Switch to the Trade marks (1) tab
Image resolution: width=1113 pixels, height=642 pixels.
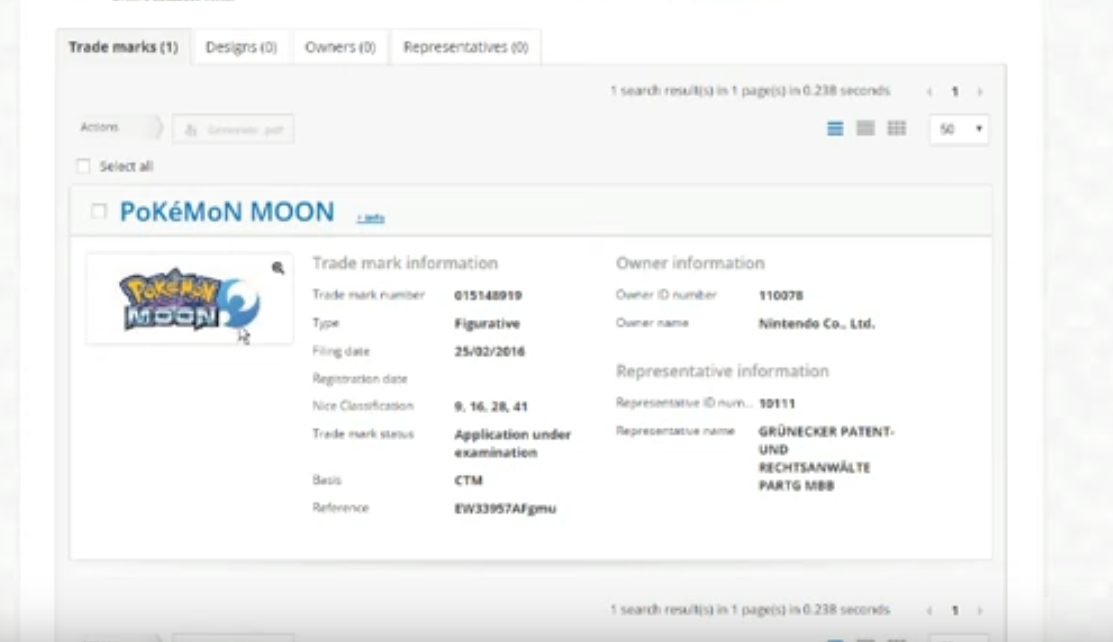(124, 47)
